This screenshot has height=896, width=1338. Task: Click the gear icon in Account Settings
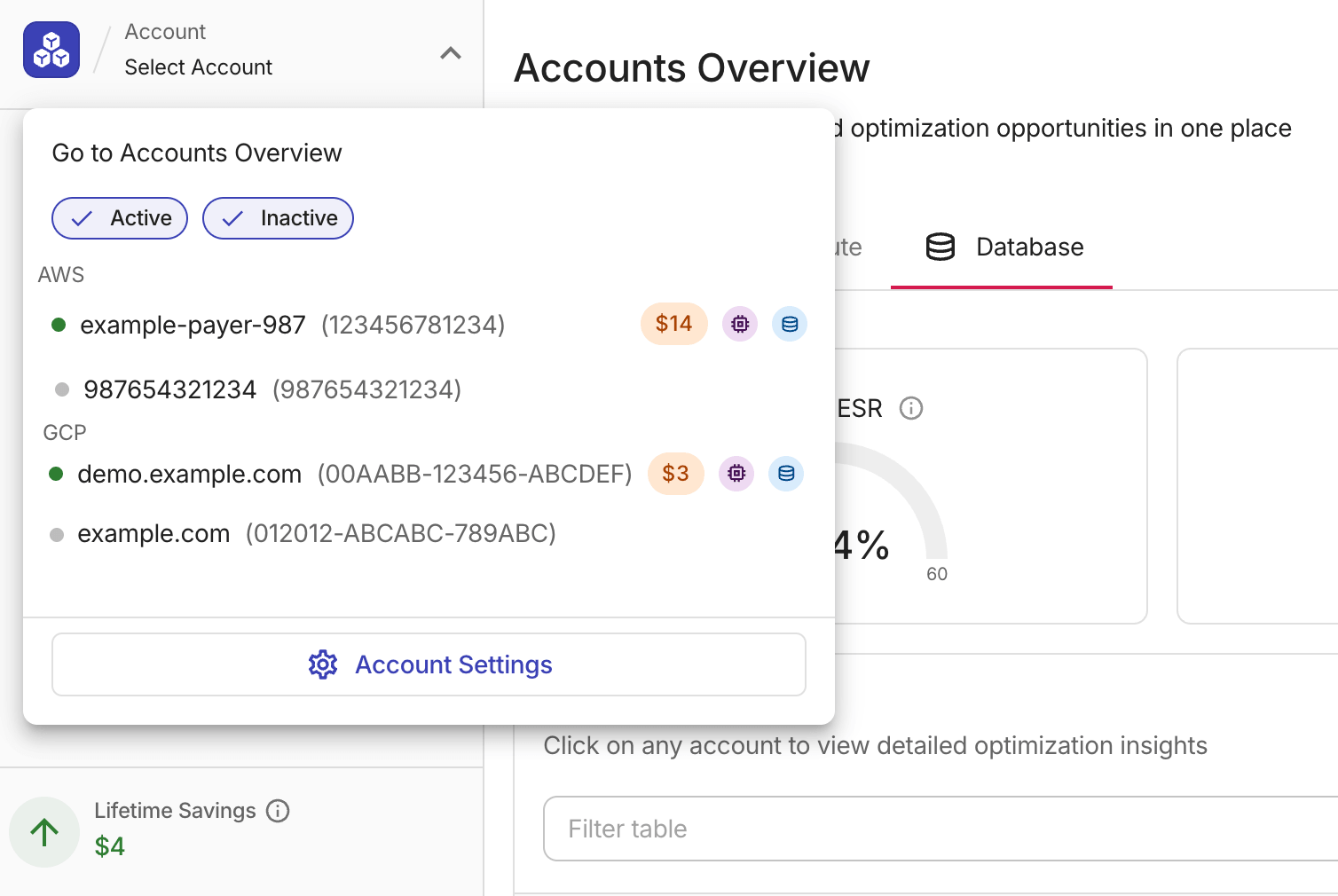pos(323,664)
